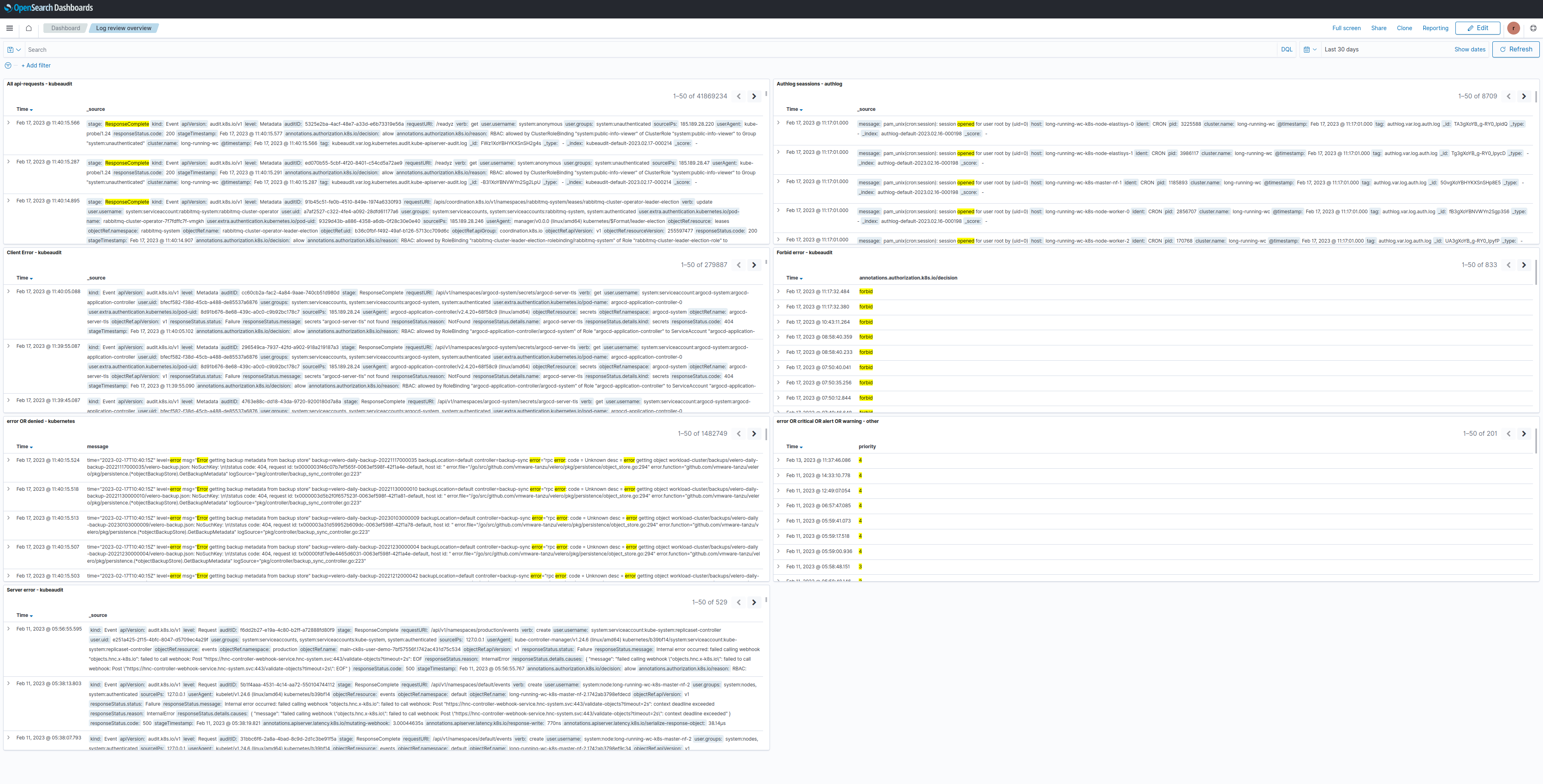Expand Client Error row Feb 17 11:40:05.088
Viewport: 1543px width, 784px height.
pos(8,292)
